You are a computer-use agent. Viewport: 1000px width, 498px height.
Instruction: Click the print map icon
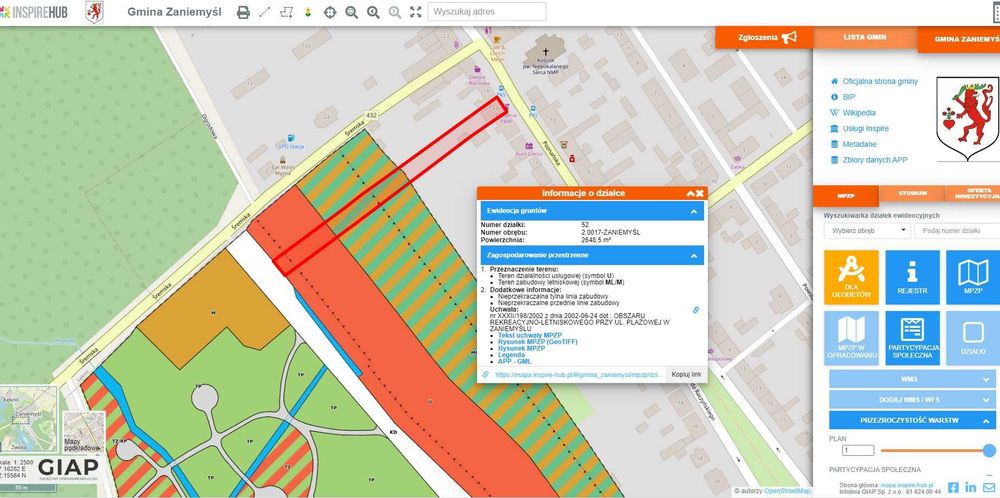[x=243, y=12]
